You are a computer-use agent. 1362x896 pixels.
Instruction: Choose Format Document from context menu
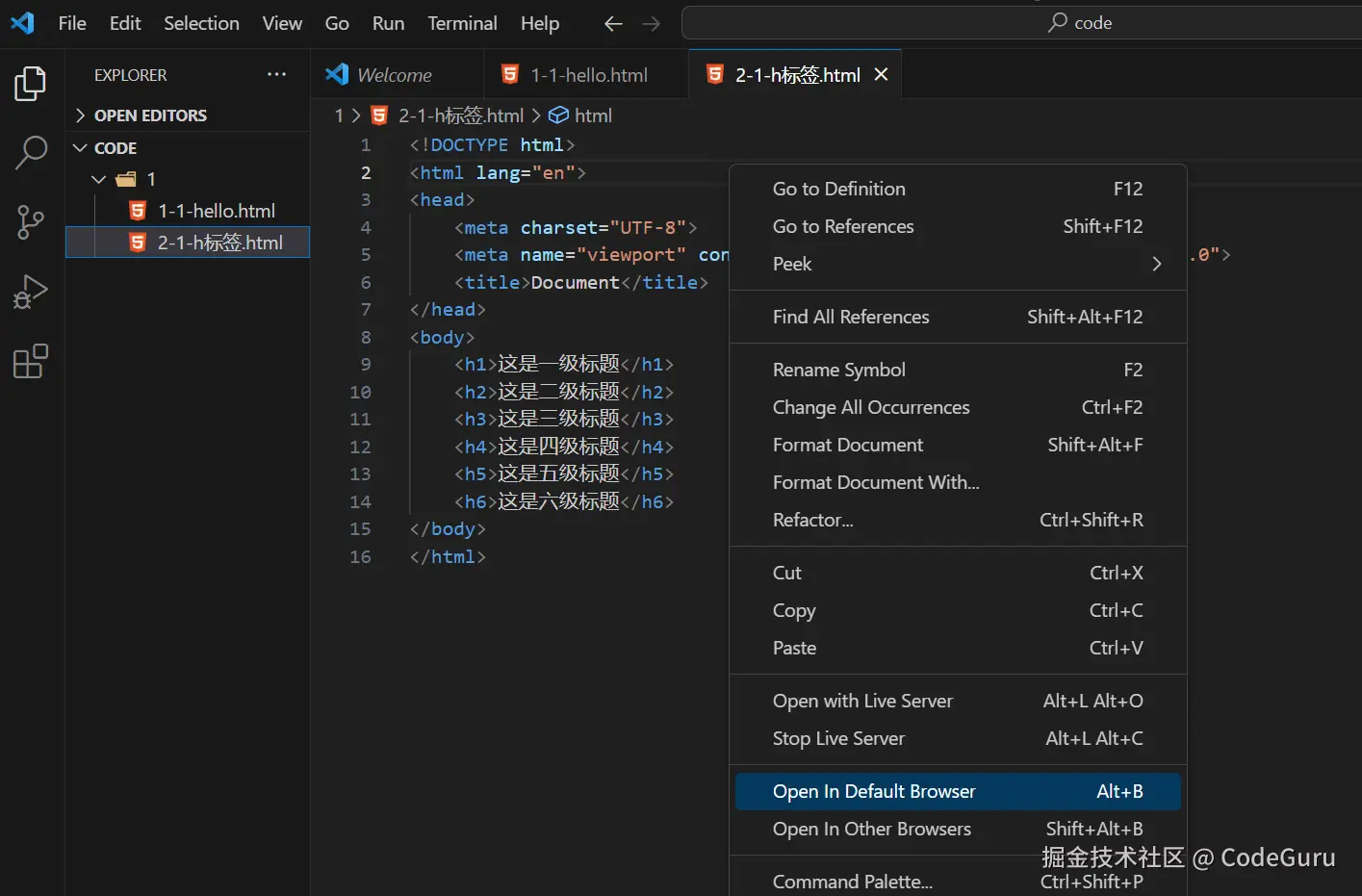(848, 445)
